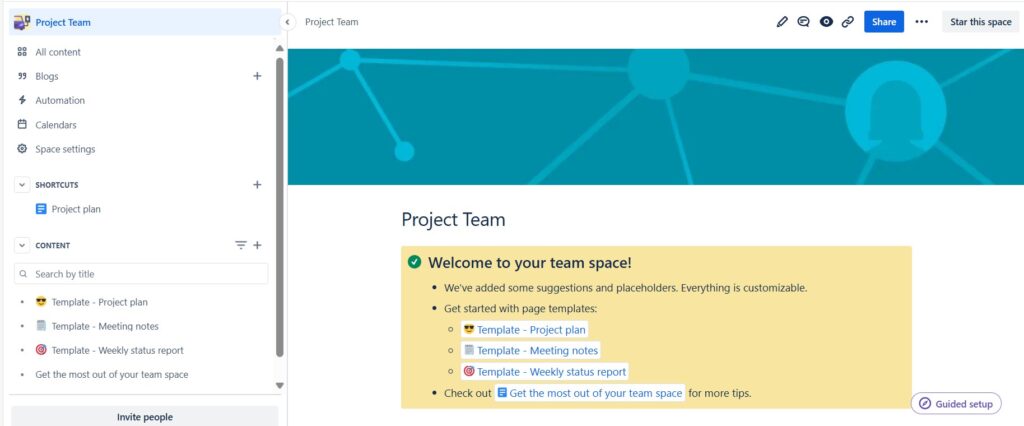Create new content with plus icon
Image resolution: width=1024 pixels, height=426 pixels.
(257, 245)
